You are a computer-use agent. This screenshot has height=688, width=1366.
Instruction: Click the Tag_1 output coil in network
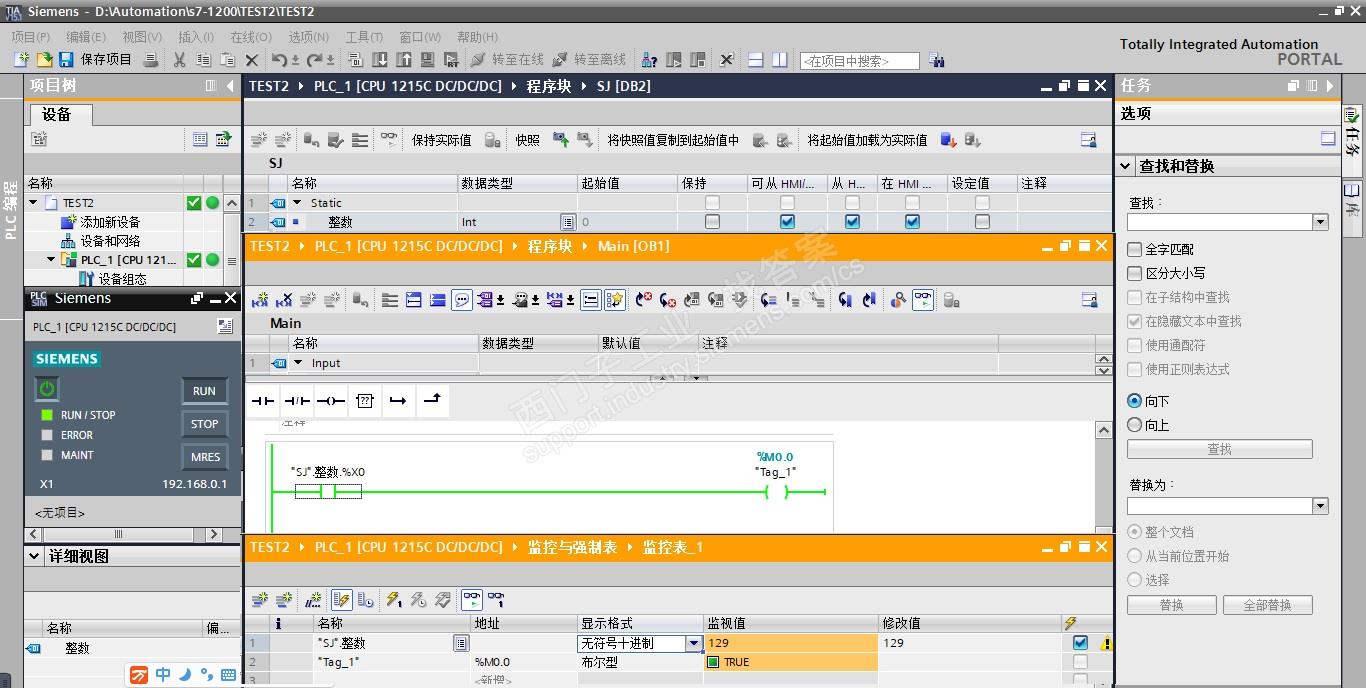click(x=777, y=491)
